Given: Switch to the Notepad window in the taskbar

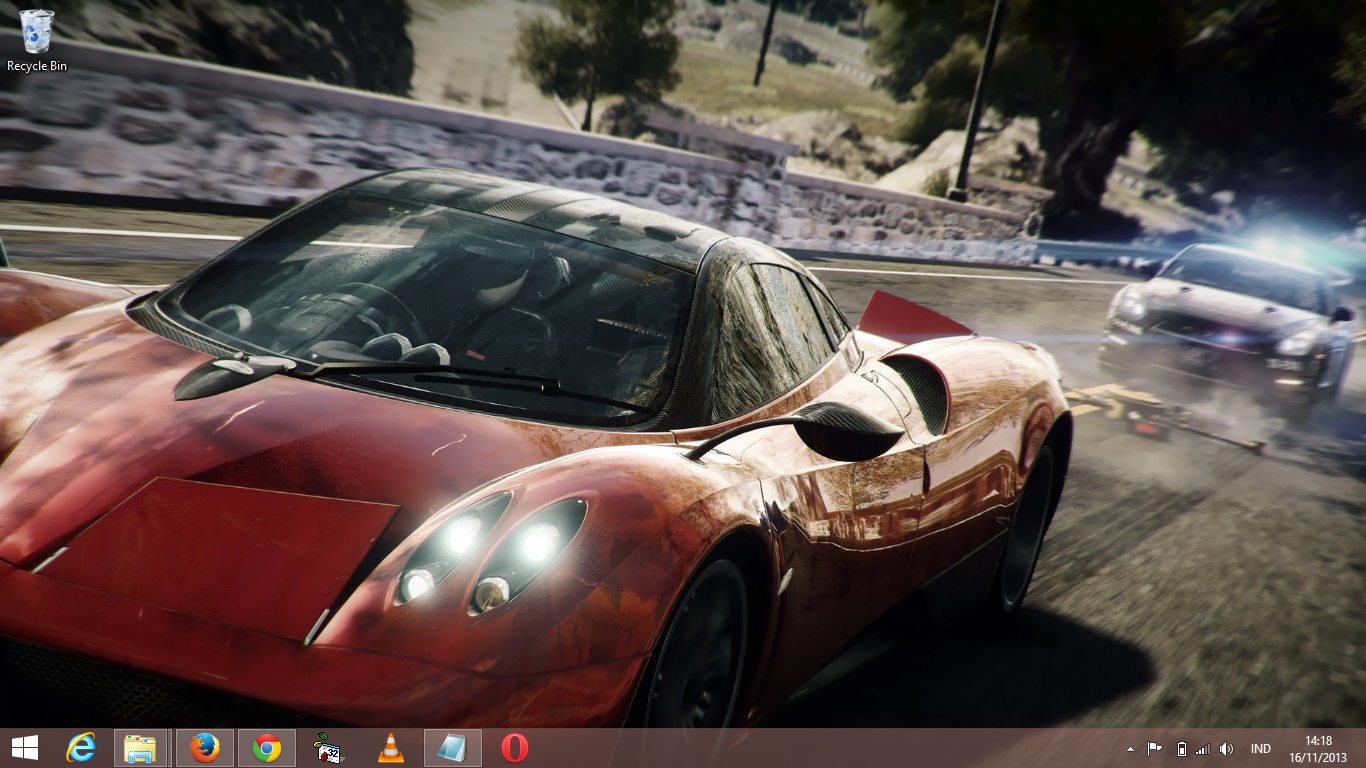Looking at the screenshot, I should (453, 748).
